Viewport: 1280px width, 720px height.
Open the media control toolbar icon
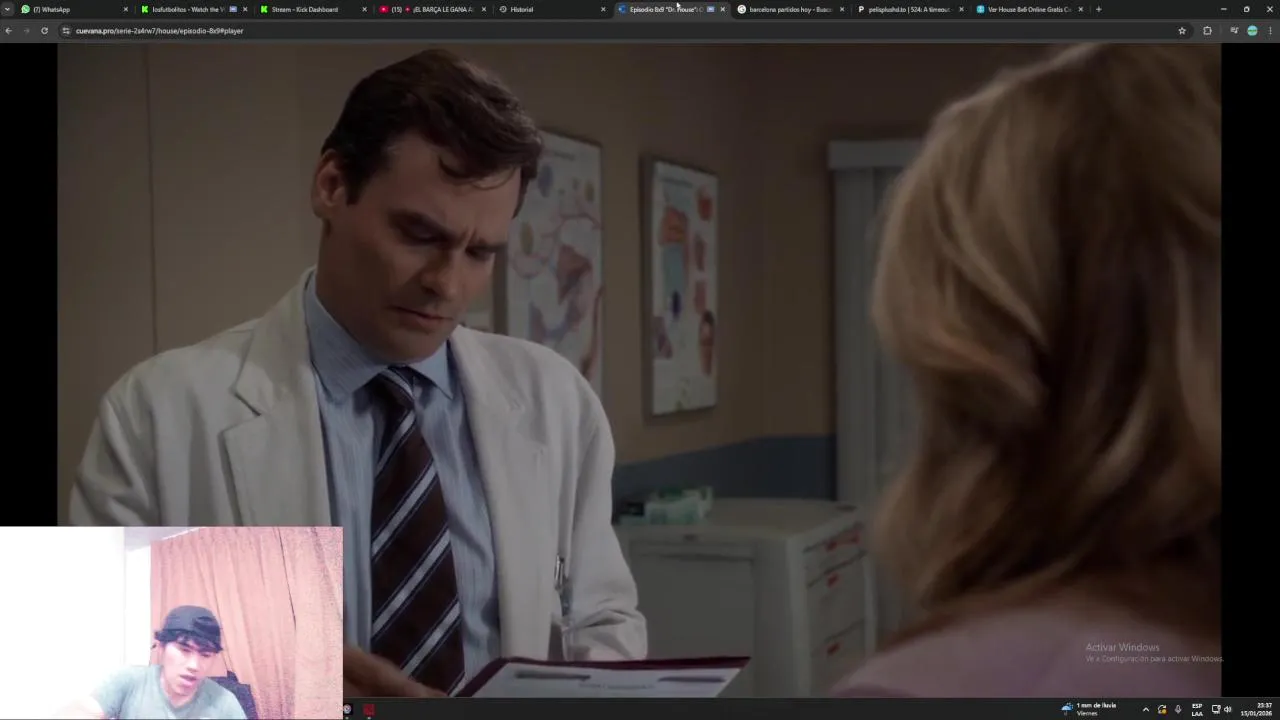point(1234,31)
